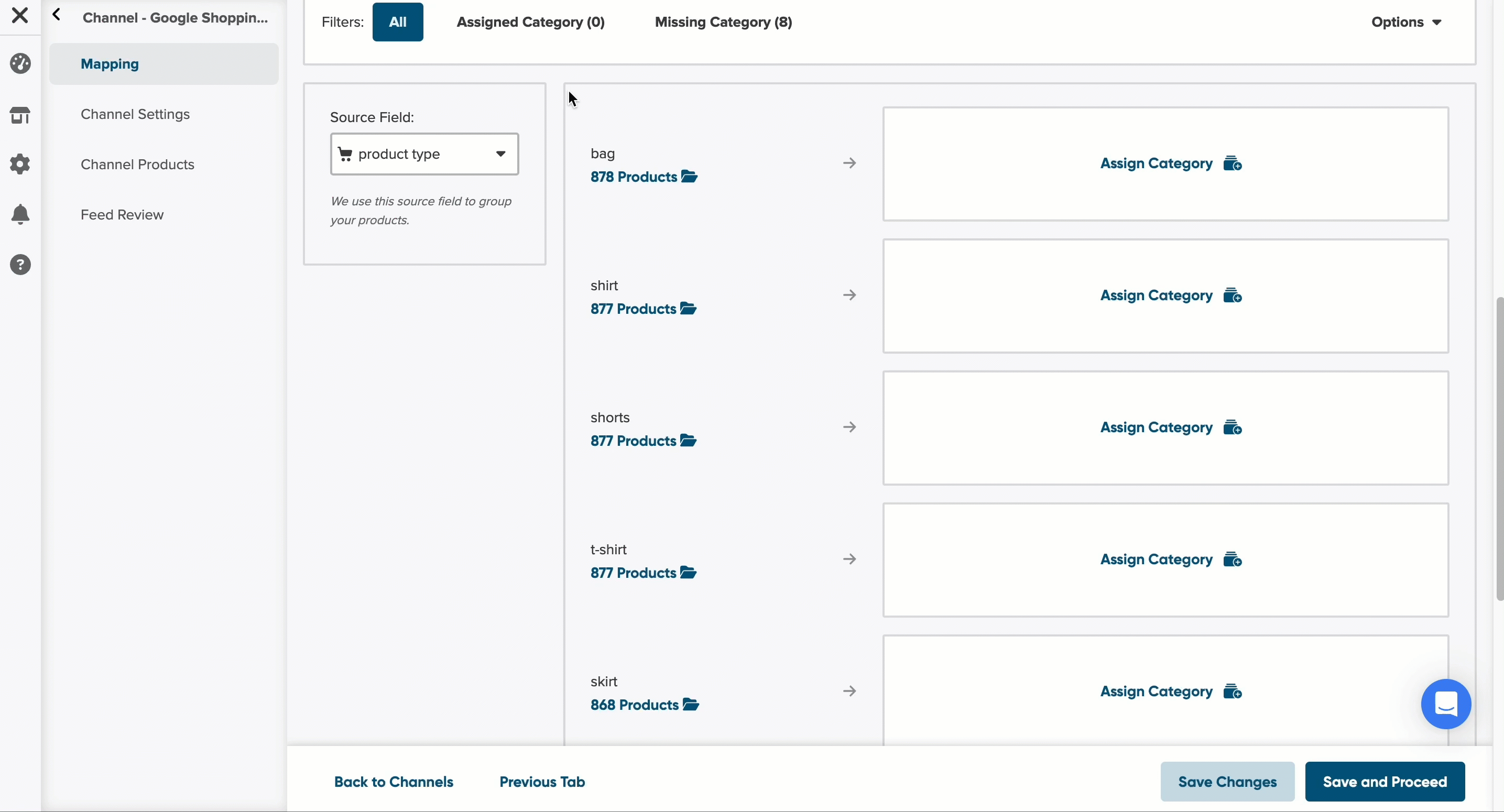Filter by Missing Category (8)

pos(723,22)
